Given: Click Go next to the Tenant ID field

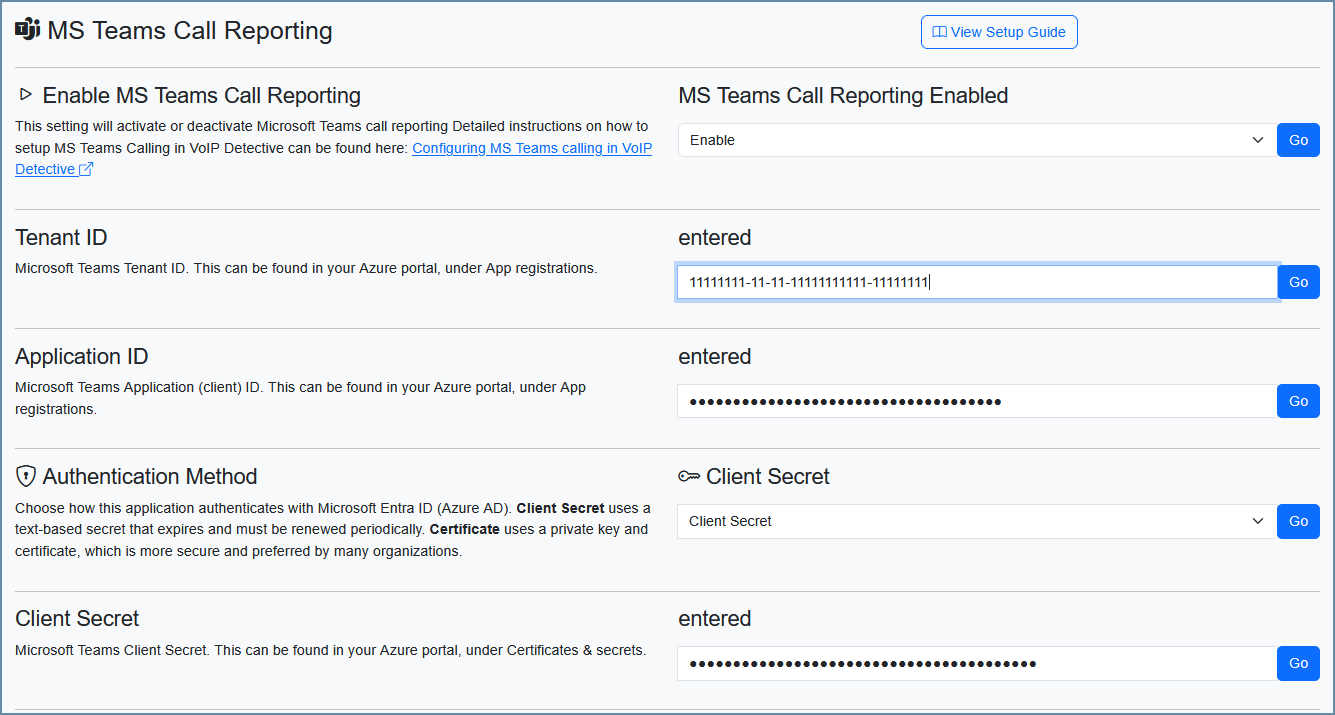Looking at the screenshot, I should 1298,282.
